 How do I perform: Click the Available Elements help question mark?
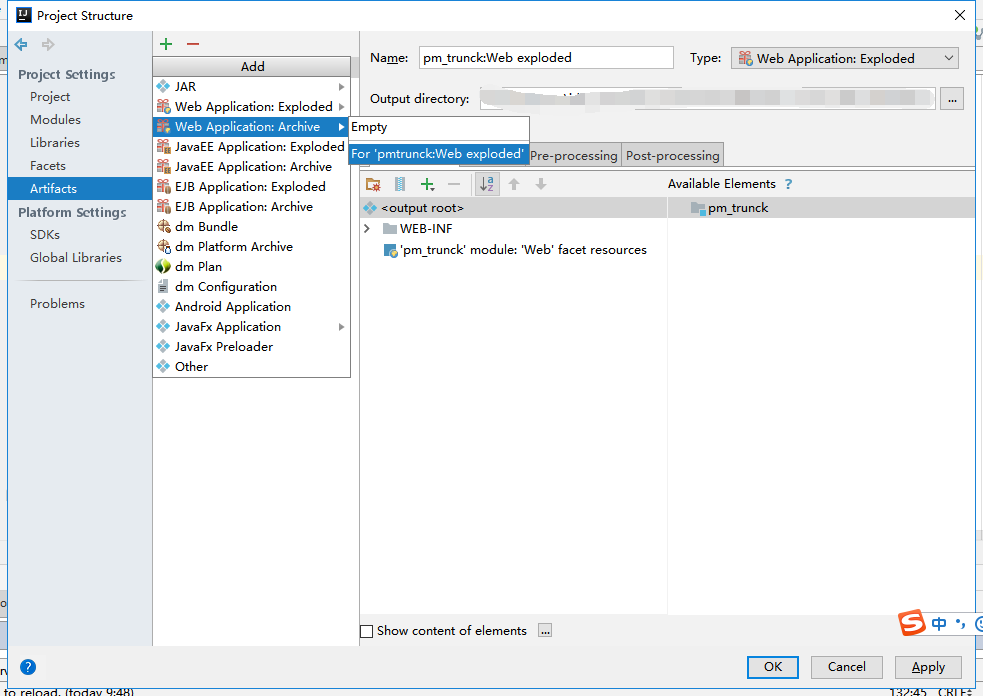coord(789,184)
